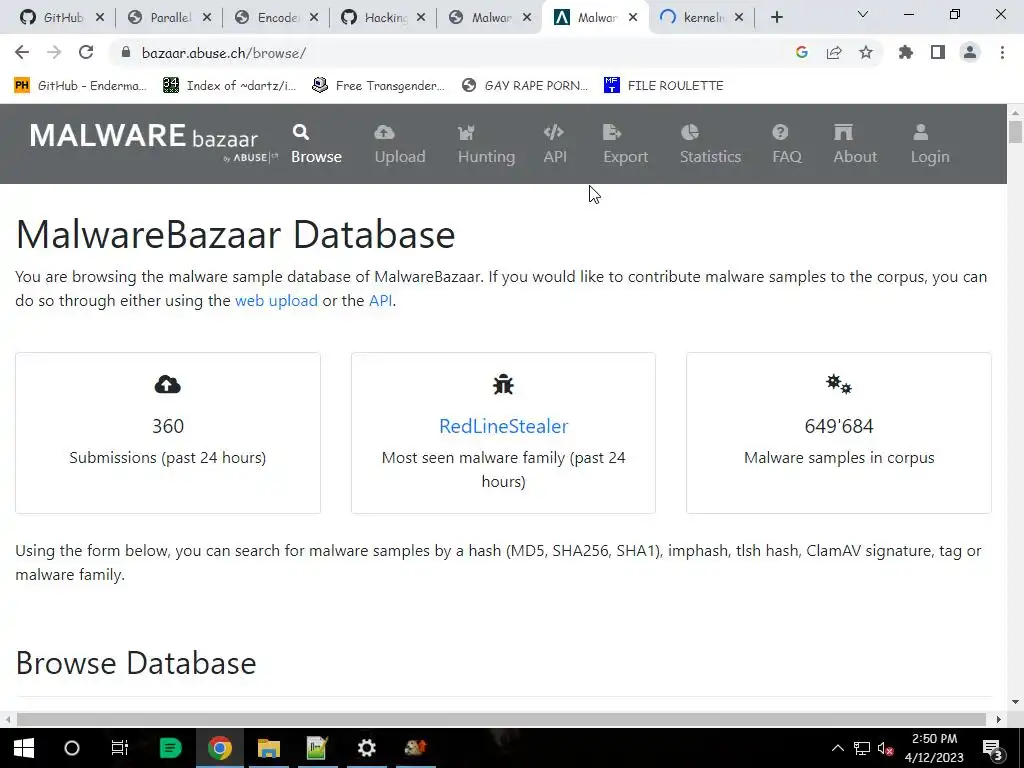
Task: Open the Extensions puzzle icon
Action: tap(906, 52)
